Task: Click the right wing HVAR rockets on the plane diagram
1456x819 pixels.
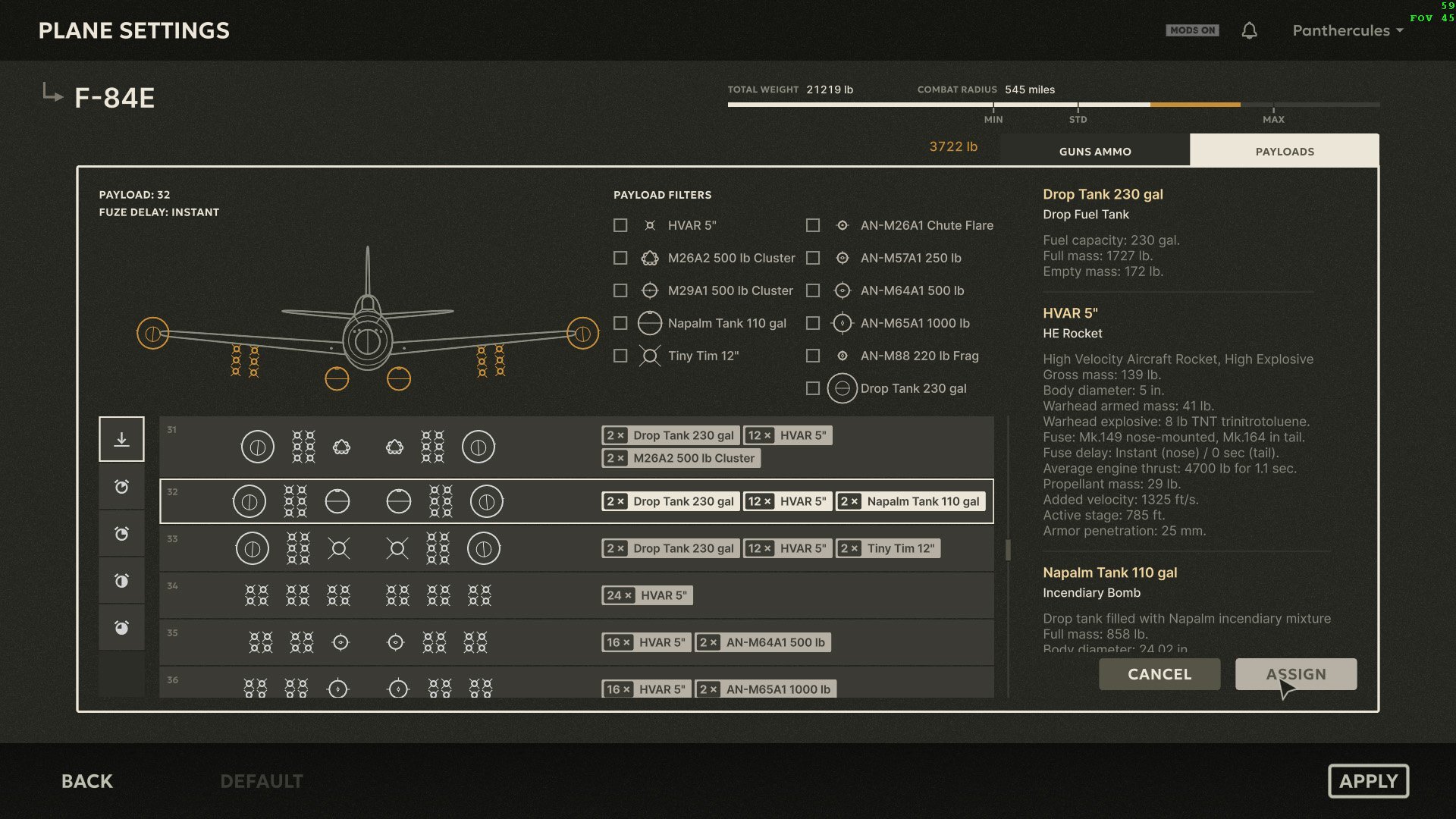Action: 491,361
